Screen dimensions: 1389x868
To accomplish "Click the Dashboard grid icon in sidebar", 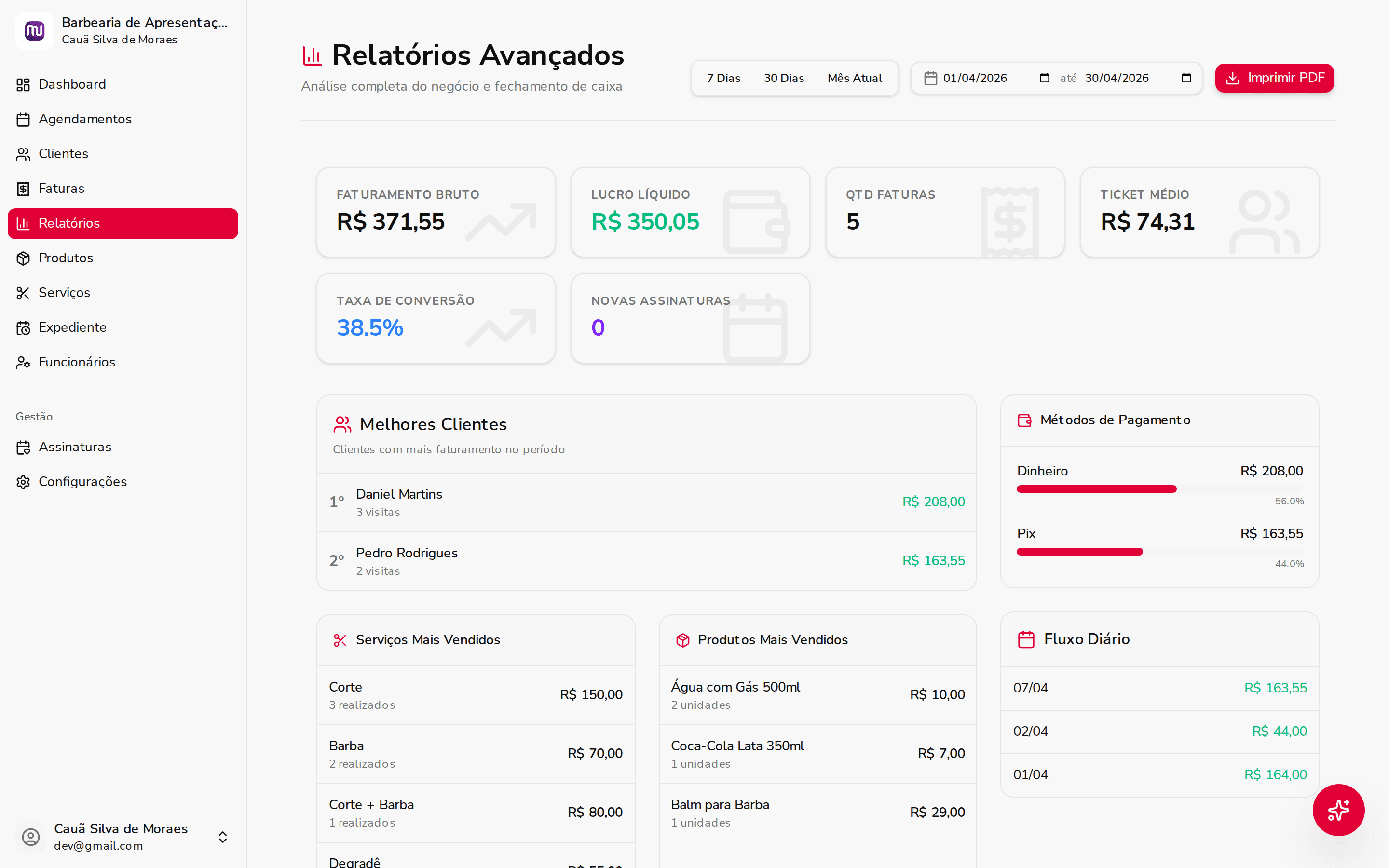I will tap(23, 85).
